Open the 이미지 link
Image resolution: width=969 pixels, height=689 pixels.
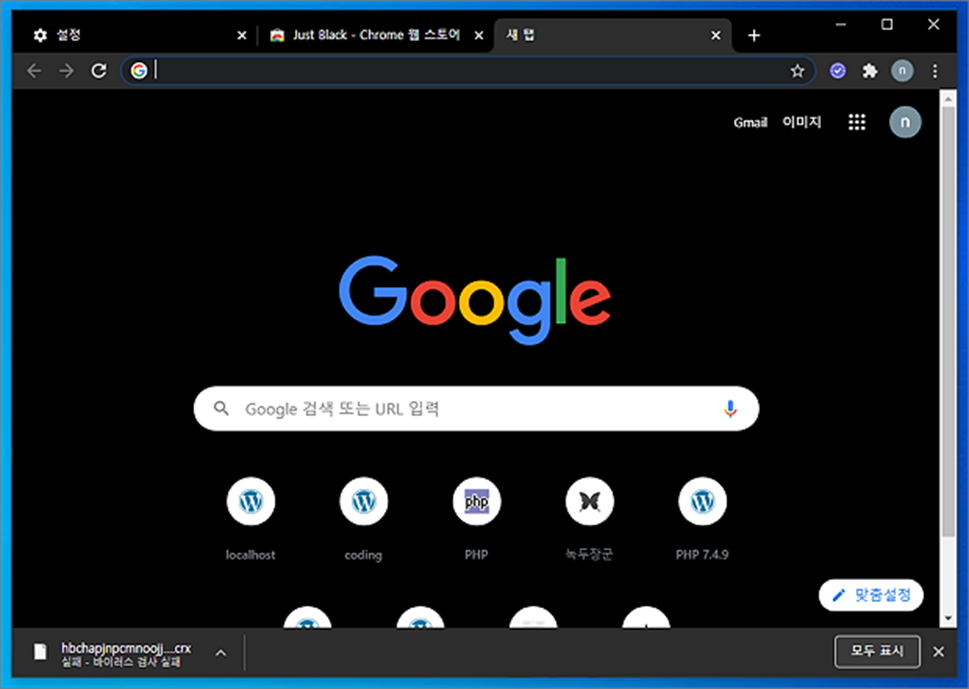(802, 122)
